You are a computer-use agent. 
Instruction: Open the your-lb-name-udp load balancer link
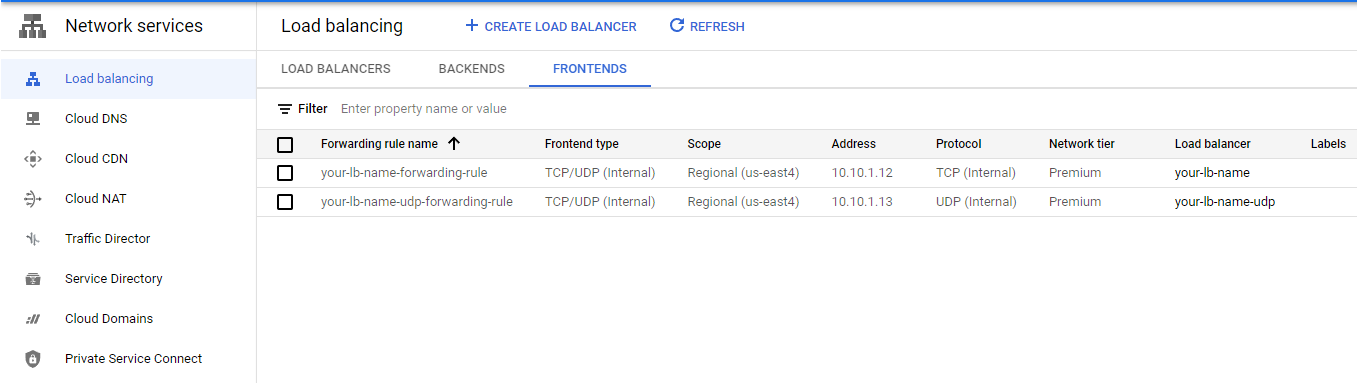(x=1225, y=202)
